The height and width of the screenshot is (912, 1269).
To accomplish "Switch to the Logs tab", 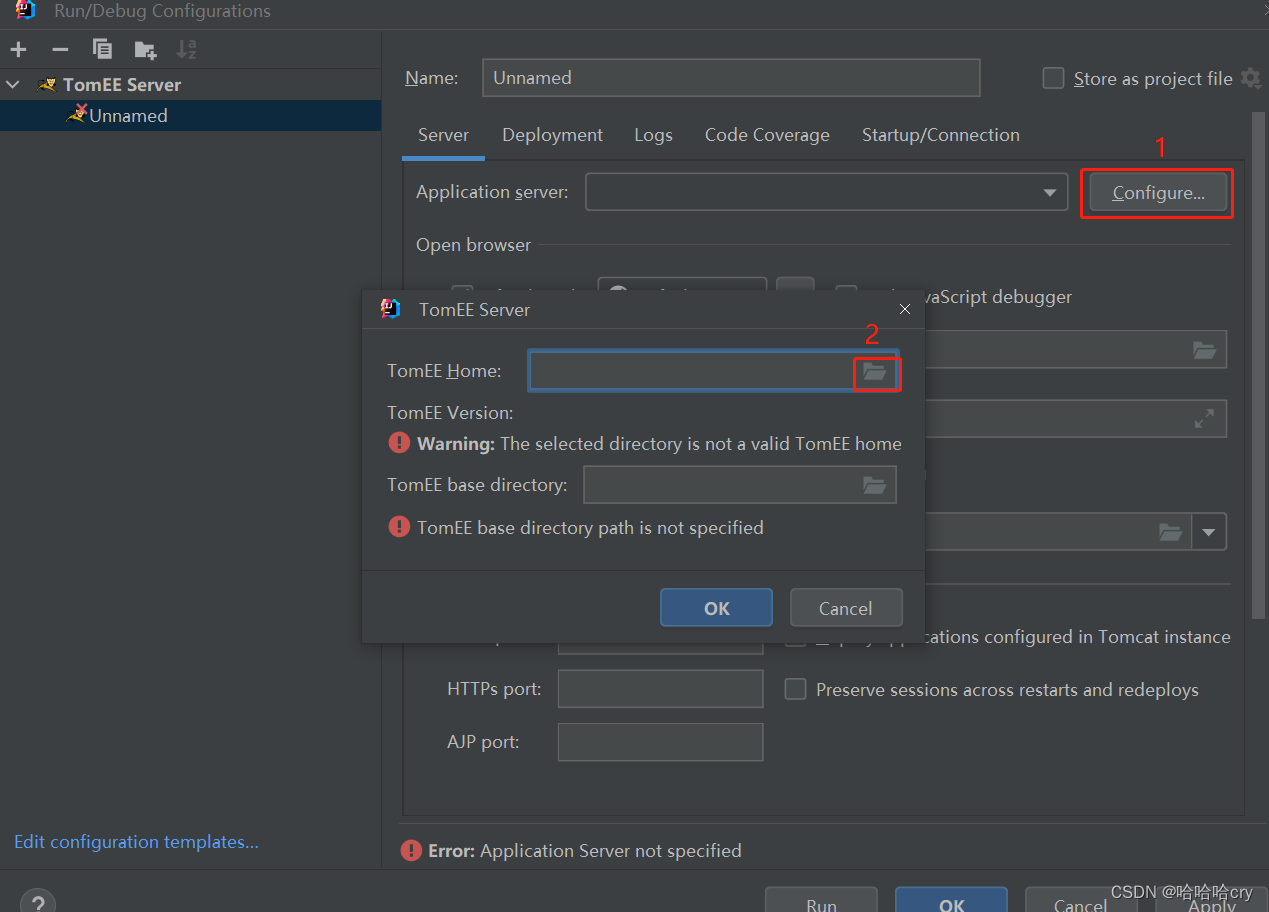I will point(653,135).
